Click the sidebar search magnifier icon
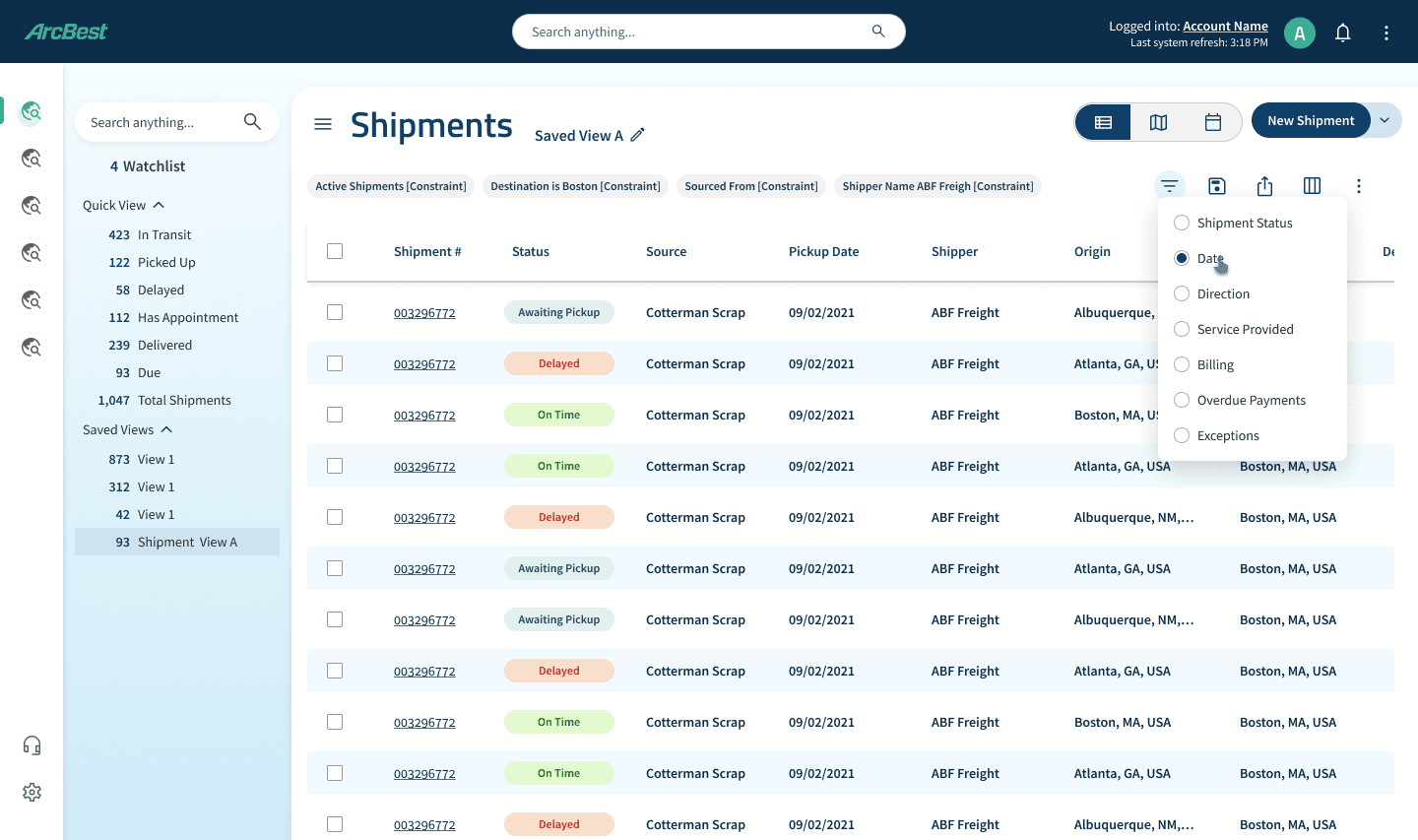 click(x=252, y=121)
